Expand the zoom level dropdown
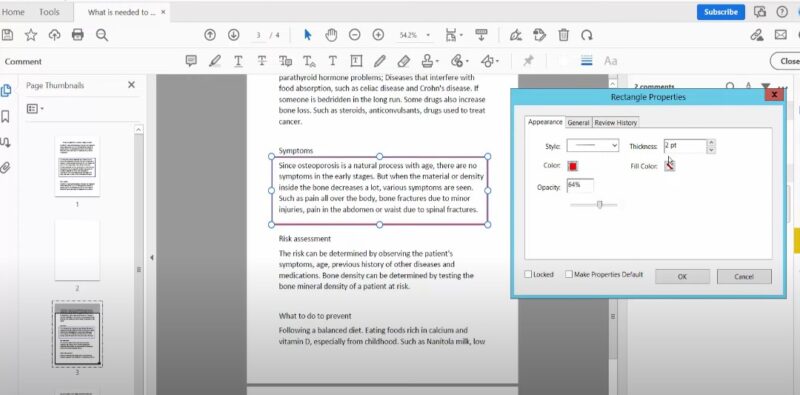Viewport: 800px width, 395px height. (428, 35)
